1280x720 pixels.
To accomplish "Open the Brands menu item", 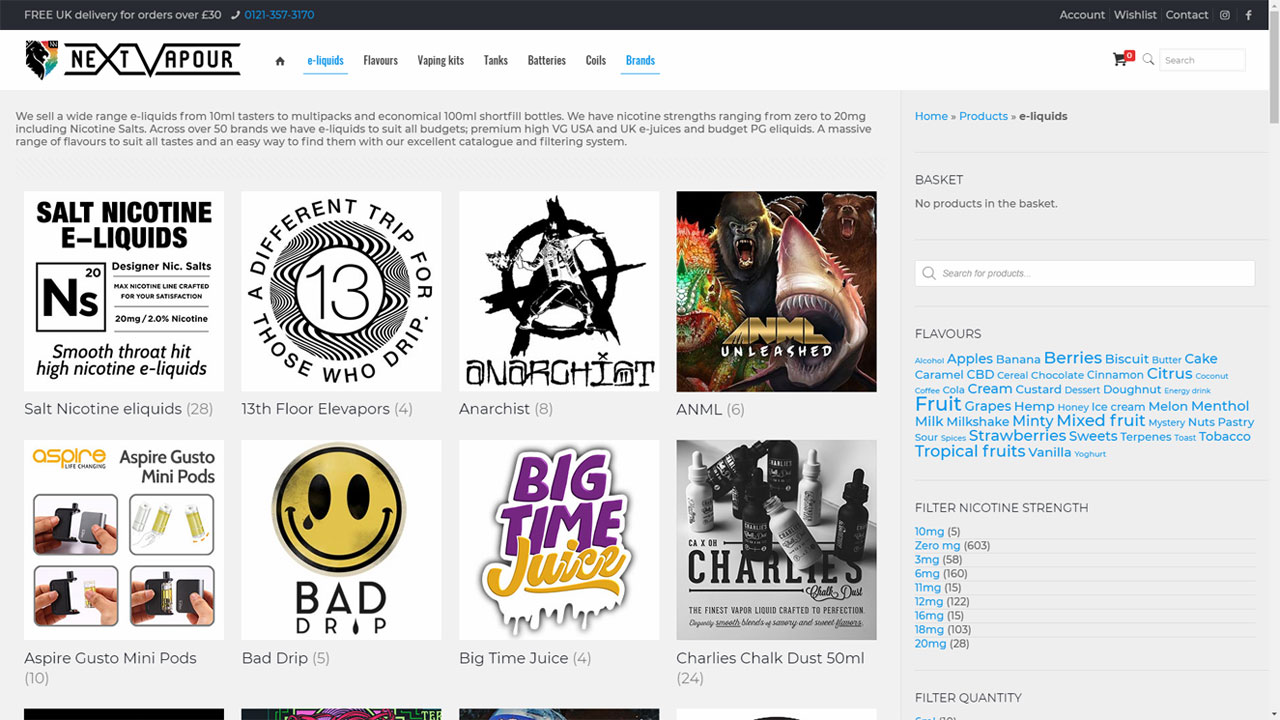I will click(640, 60).
